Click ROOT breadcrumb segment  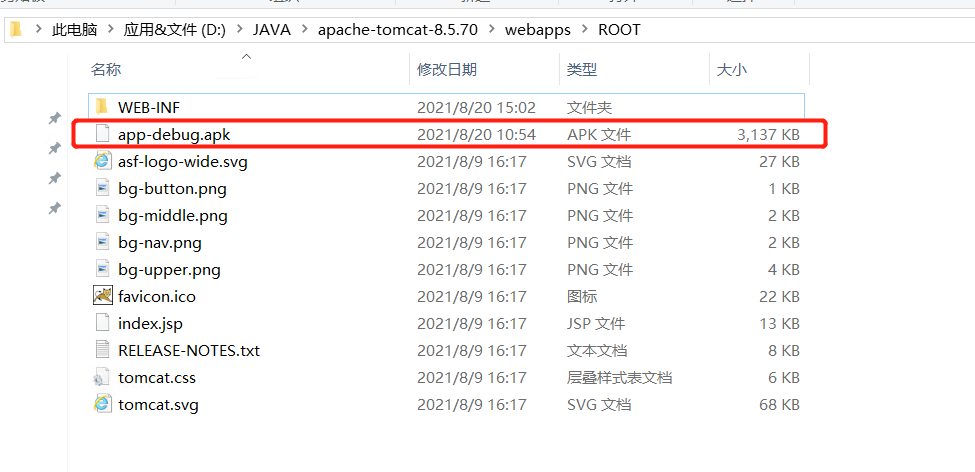pyautogui.click(x=619, y=30)
